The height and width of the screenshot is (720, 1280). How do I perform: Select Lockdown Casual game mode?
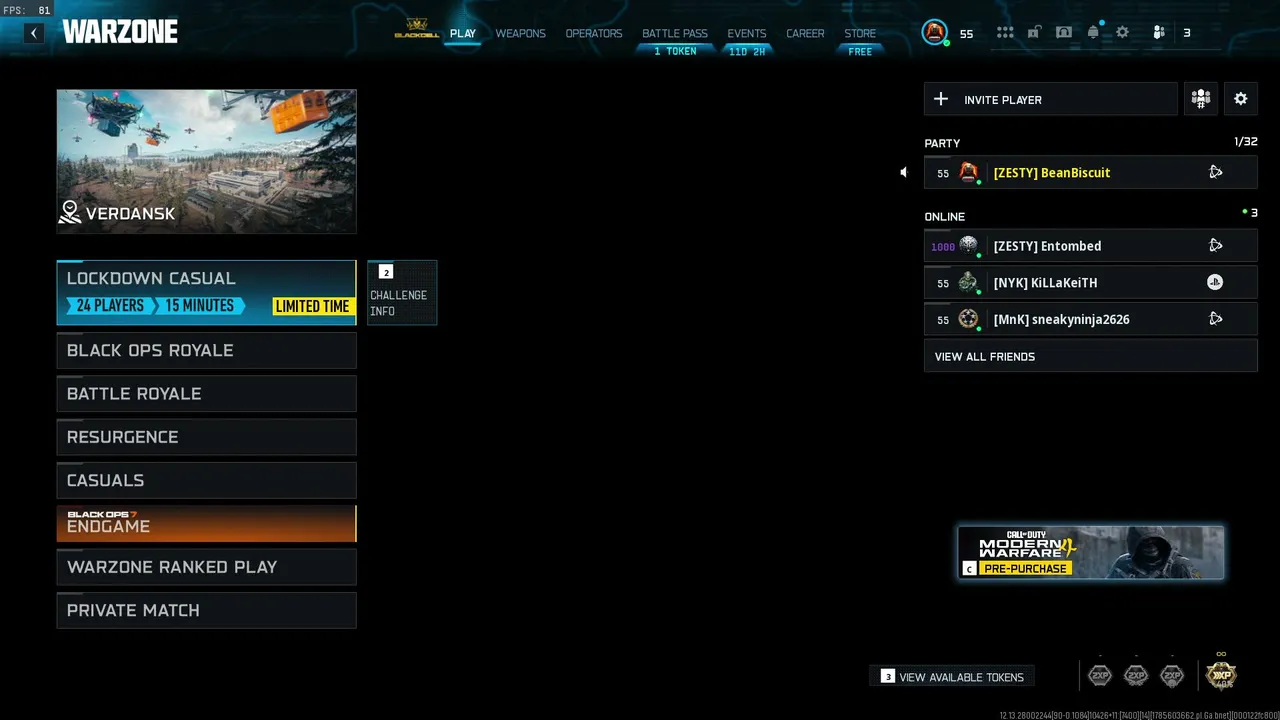tap(206, 292)
